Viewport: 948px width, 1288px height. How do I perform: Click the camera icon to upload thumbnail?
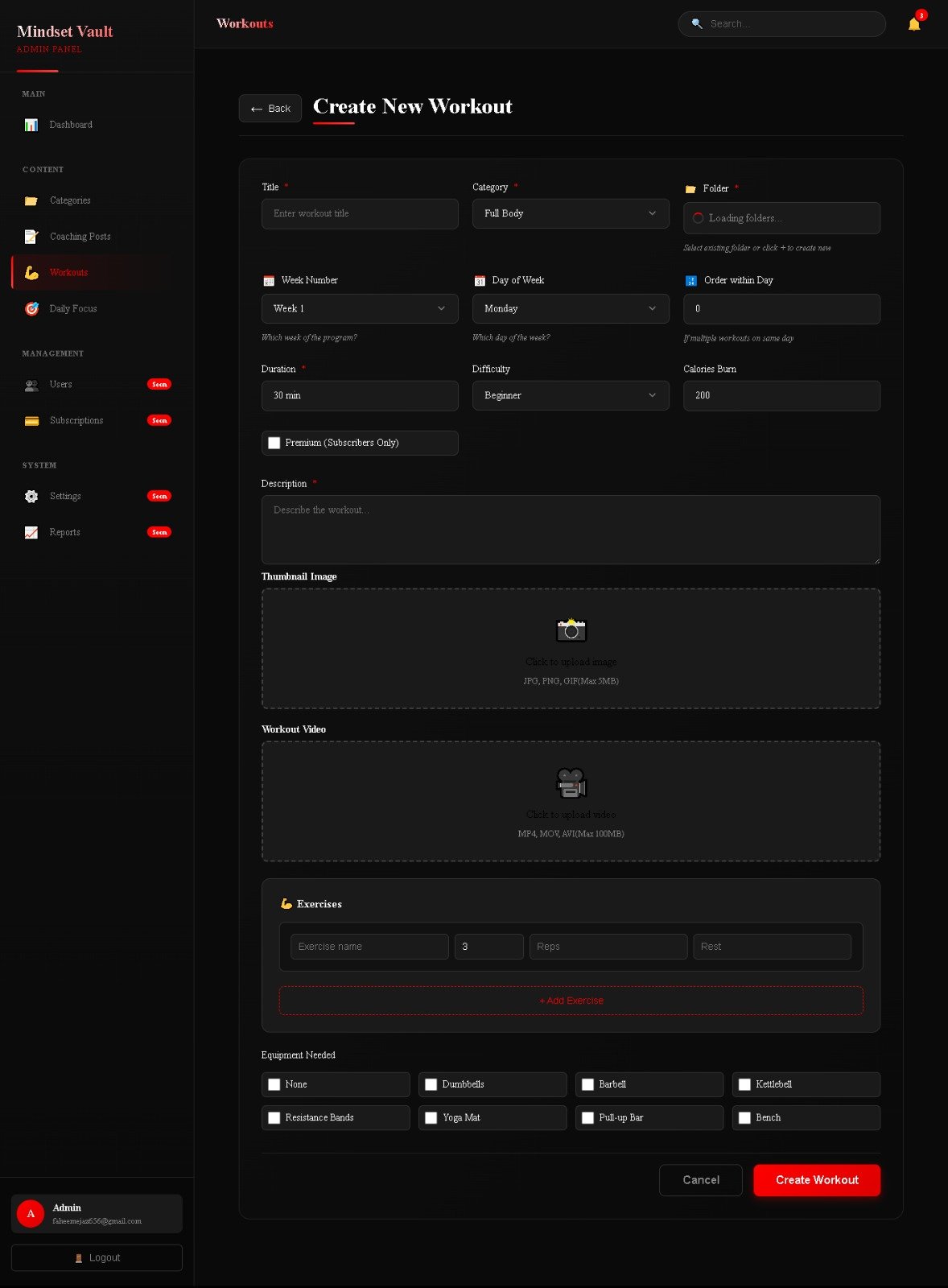(571, 630)
